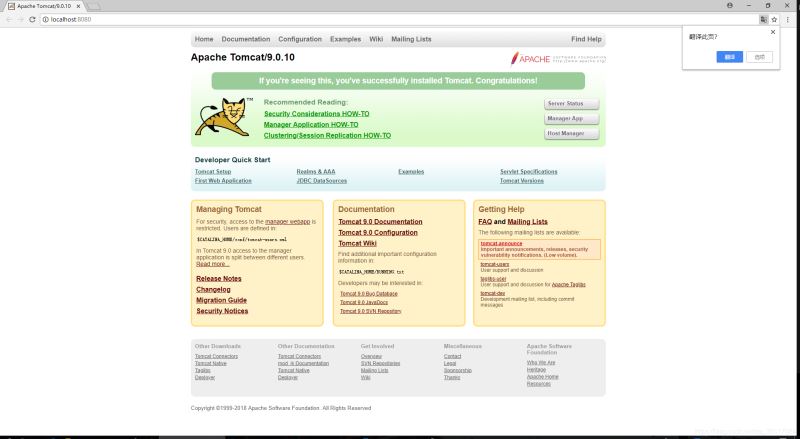
Task: Click the Tomcat cat logo image
Action: [x=223, y=117]
